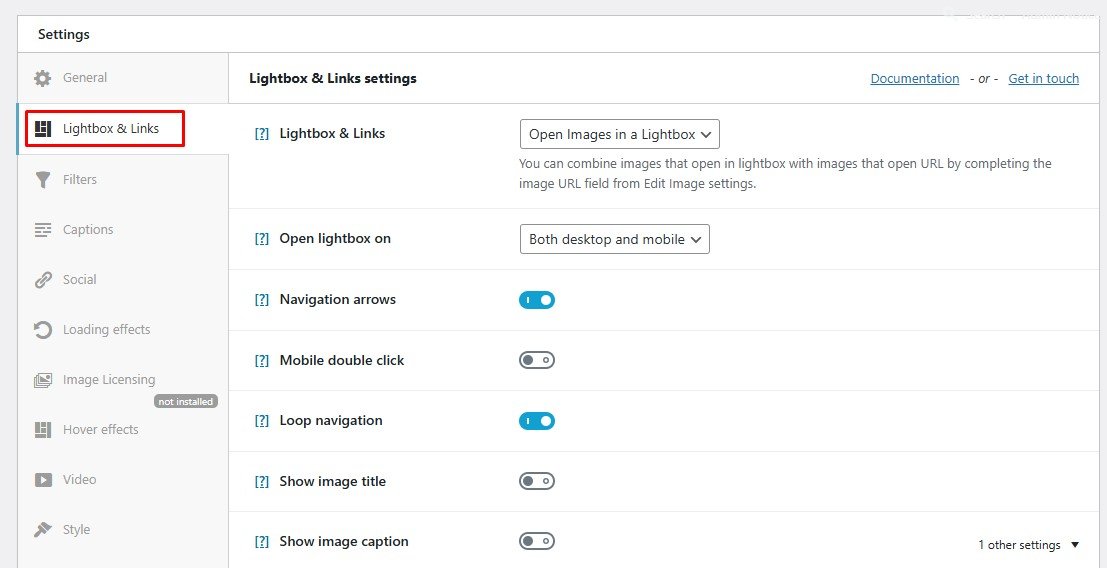1107x568 pixels.
Task: Click the Filters funnel icon
Action: 43,180
